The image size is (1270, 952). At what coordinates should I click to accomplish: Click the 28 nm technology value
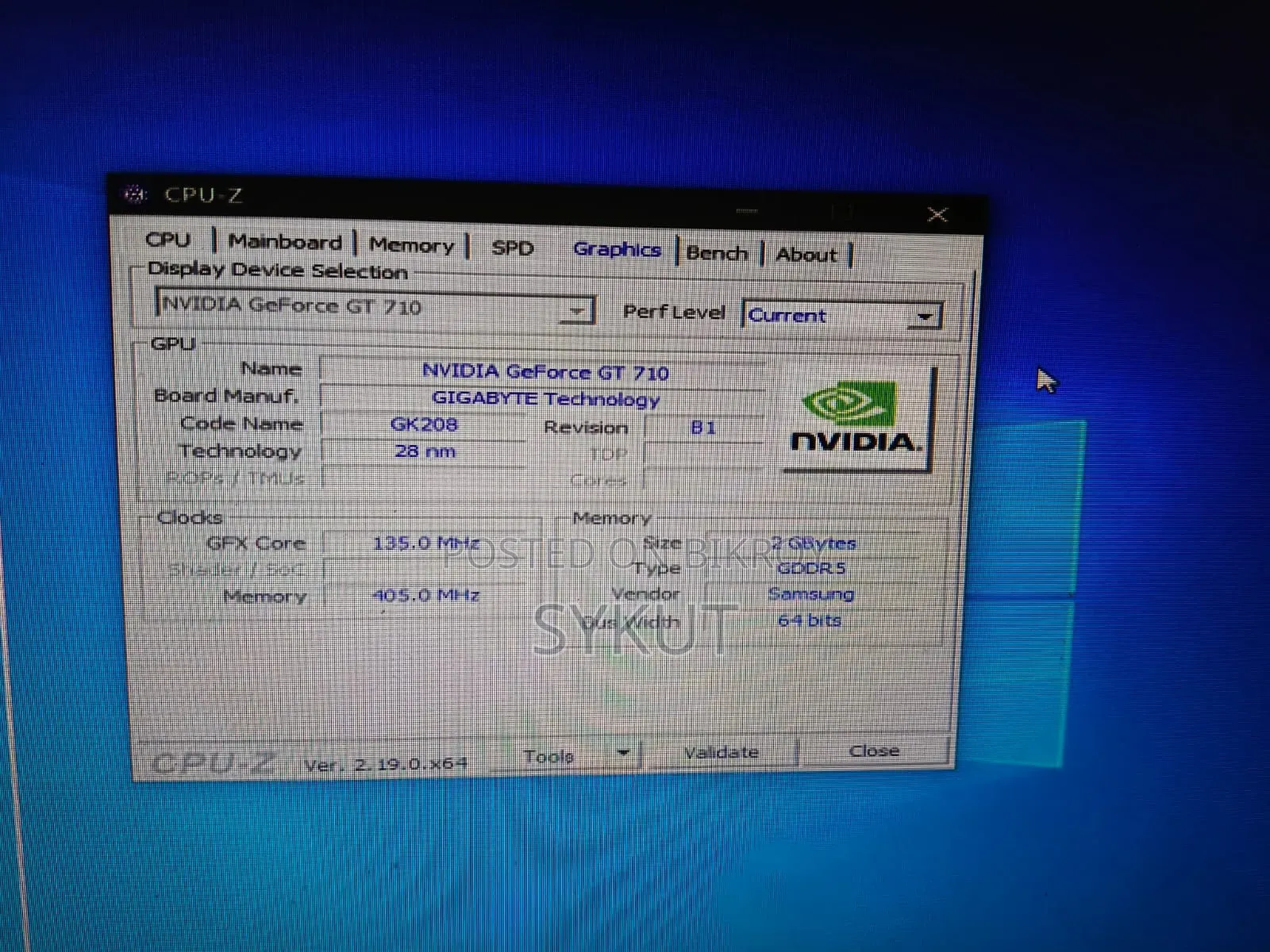pyautogui.click(x=425, y=451)
